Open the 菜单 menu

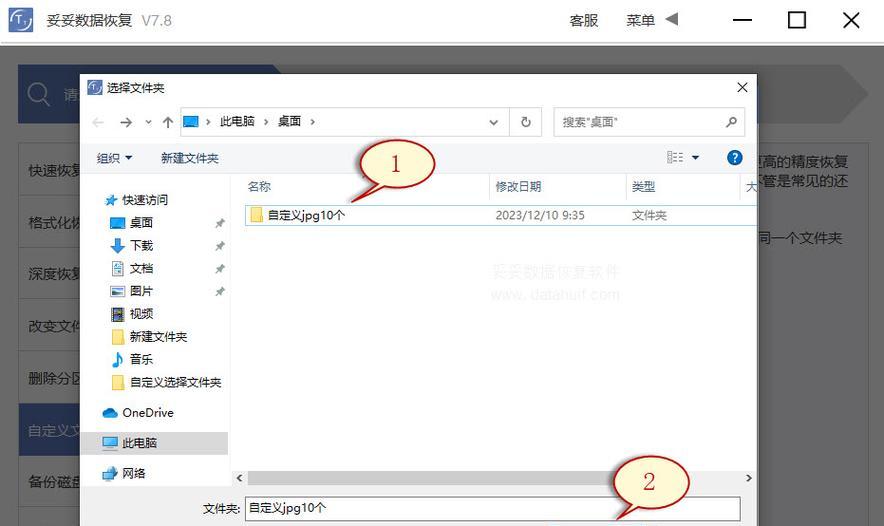click(x=640, y=20)
